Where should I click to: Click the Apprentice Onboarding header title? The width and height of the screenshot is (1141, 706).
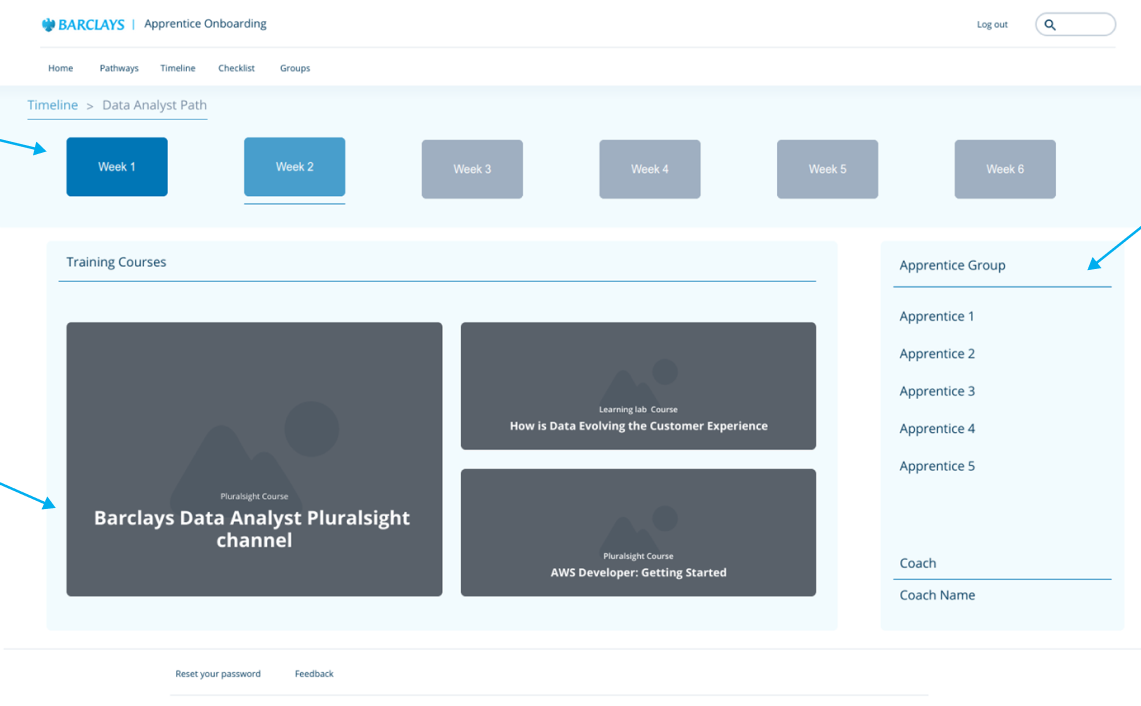205,24
